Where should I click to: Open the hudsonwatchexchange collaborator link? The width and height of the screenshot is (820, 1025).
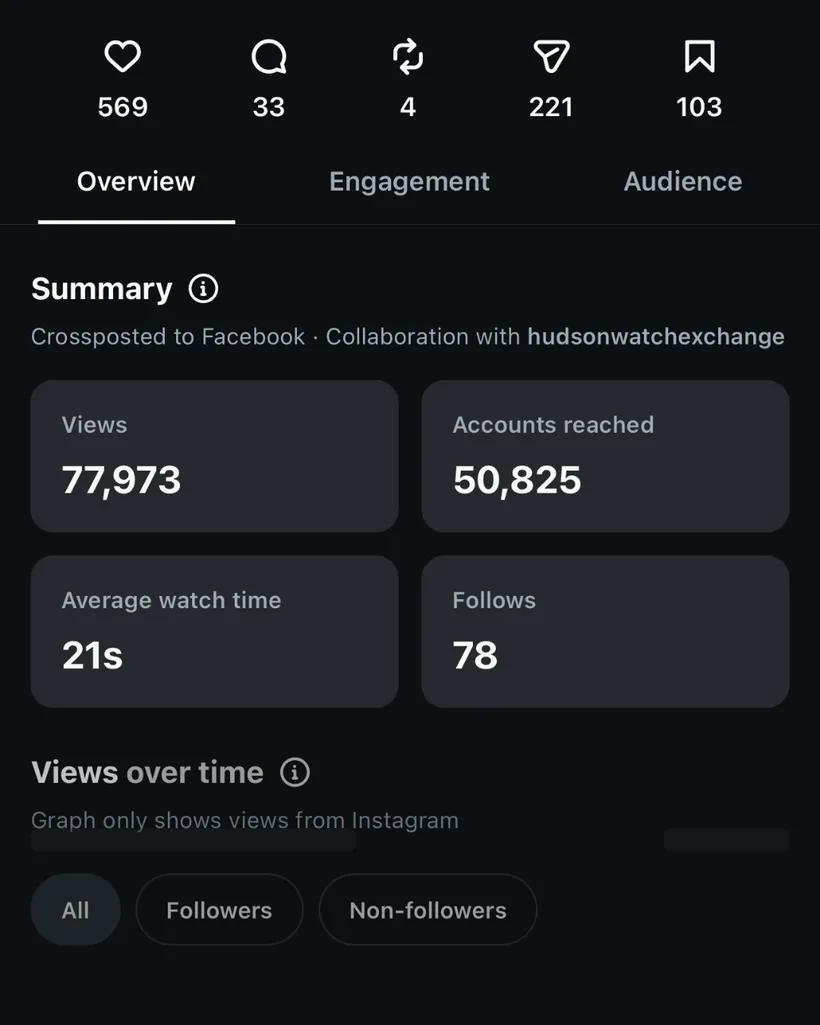[x=656, y=337]
